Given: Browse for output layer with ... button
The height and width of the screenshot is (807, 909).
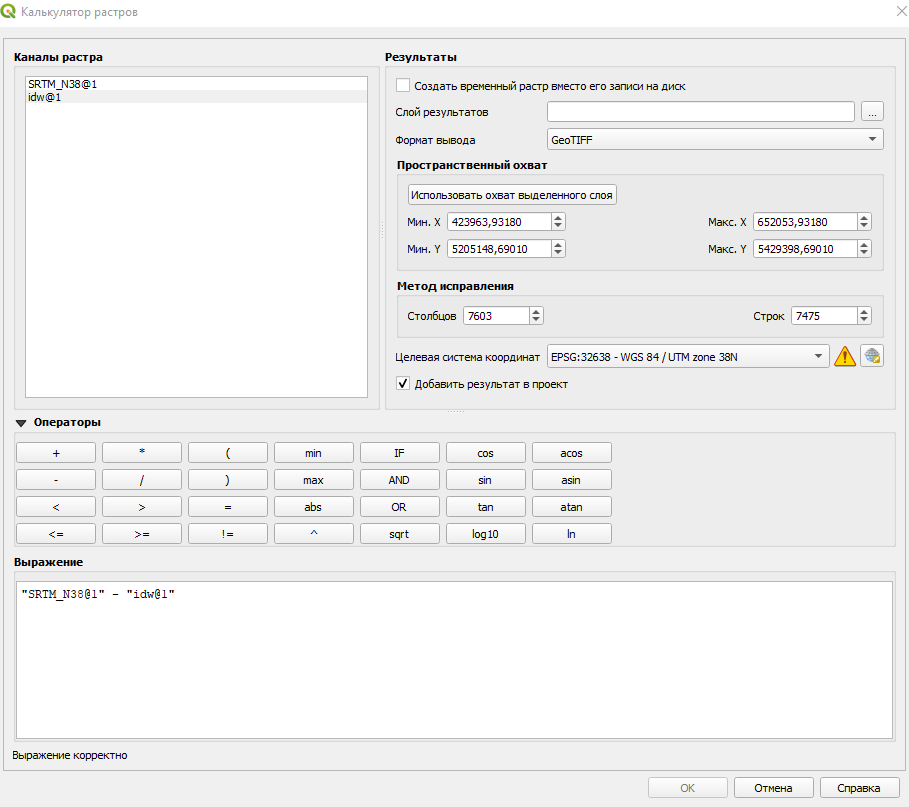Looking at the screenshot, I should [x=872, y=111].
